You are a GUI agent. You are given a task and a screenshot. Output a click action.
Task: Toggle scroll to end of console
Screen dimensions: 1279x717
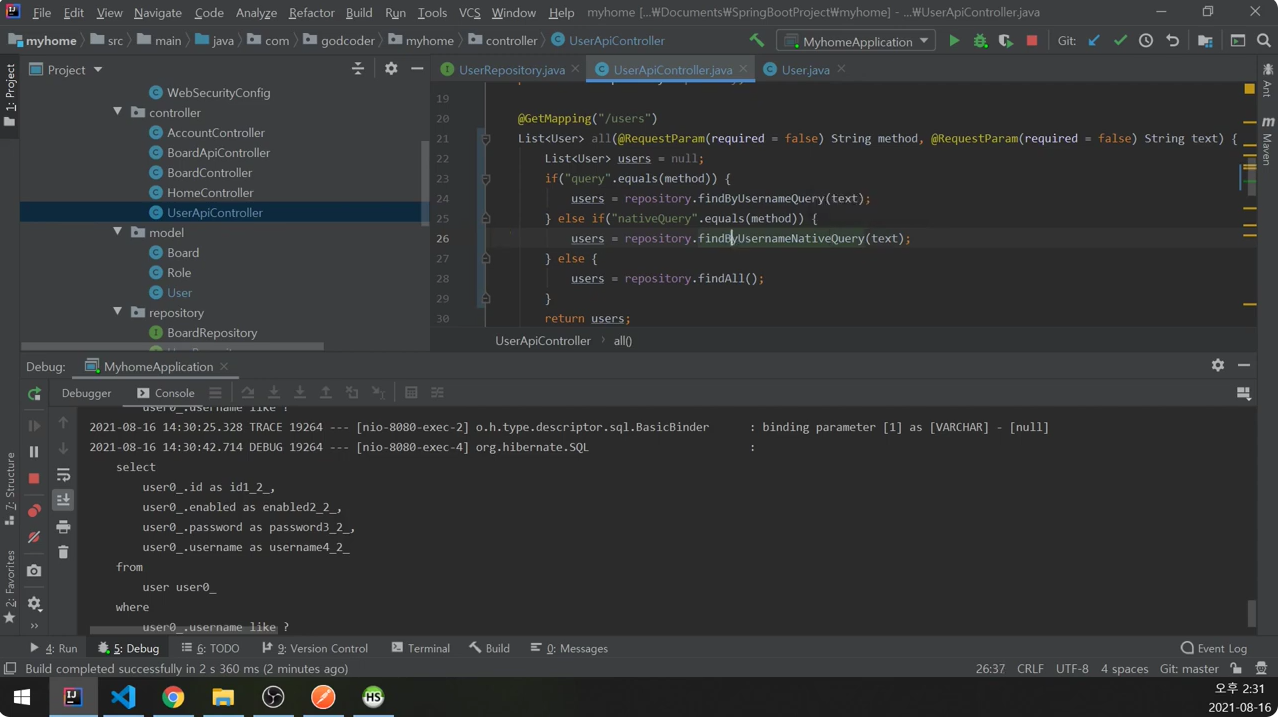point(63,500)
